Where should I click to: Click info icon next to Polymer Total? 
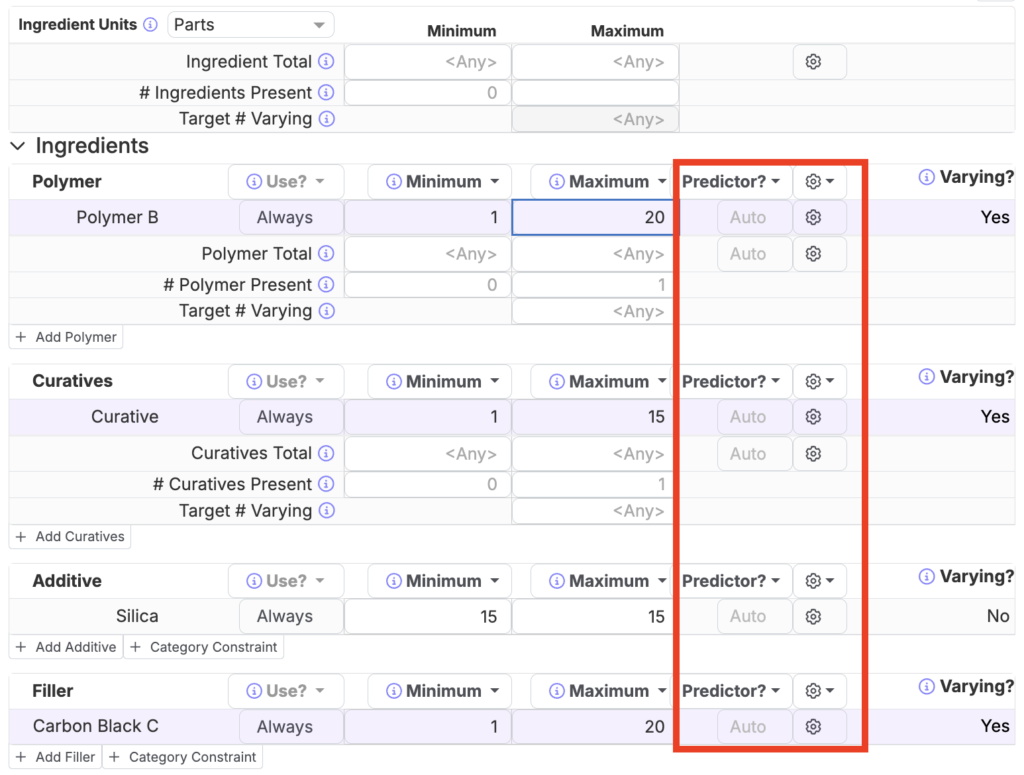tap(326, 254)
